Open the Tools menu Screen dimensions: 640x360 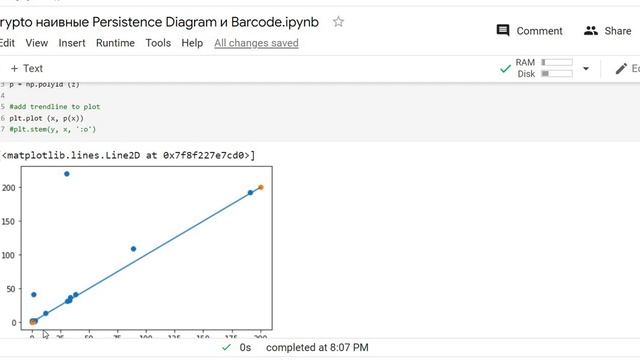coord(158,43)
